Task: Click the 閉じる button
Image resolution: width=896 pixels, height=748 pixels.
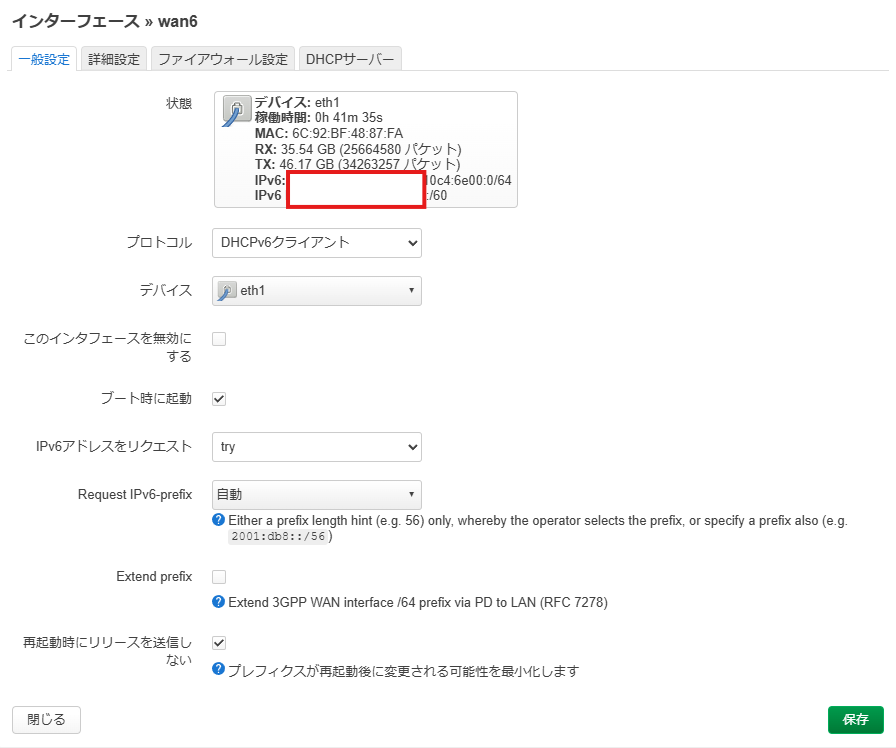Action: 46,719
